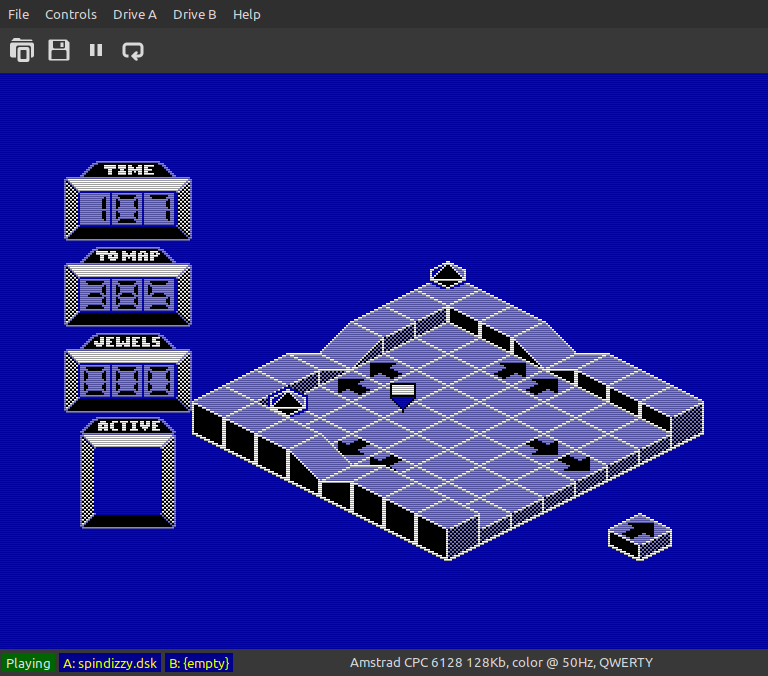Click the B: {empty} drive label
Image resolution: width=768 pixels, height=676 pixels.
[x=199, y=663]
